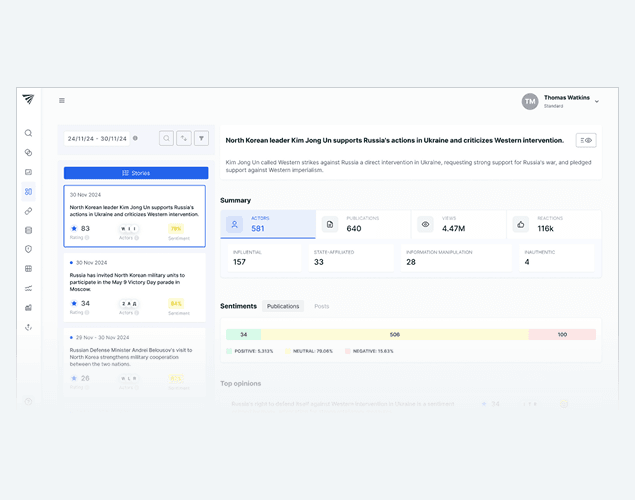Viewport: 635px width, 500px height.
Task: Select the Actors 581 summary card
Action: pos(268,224)
